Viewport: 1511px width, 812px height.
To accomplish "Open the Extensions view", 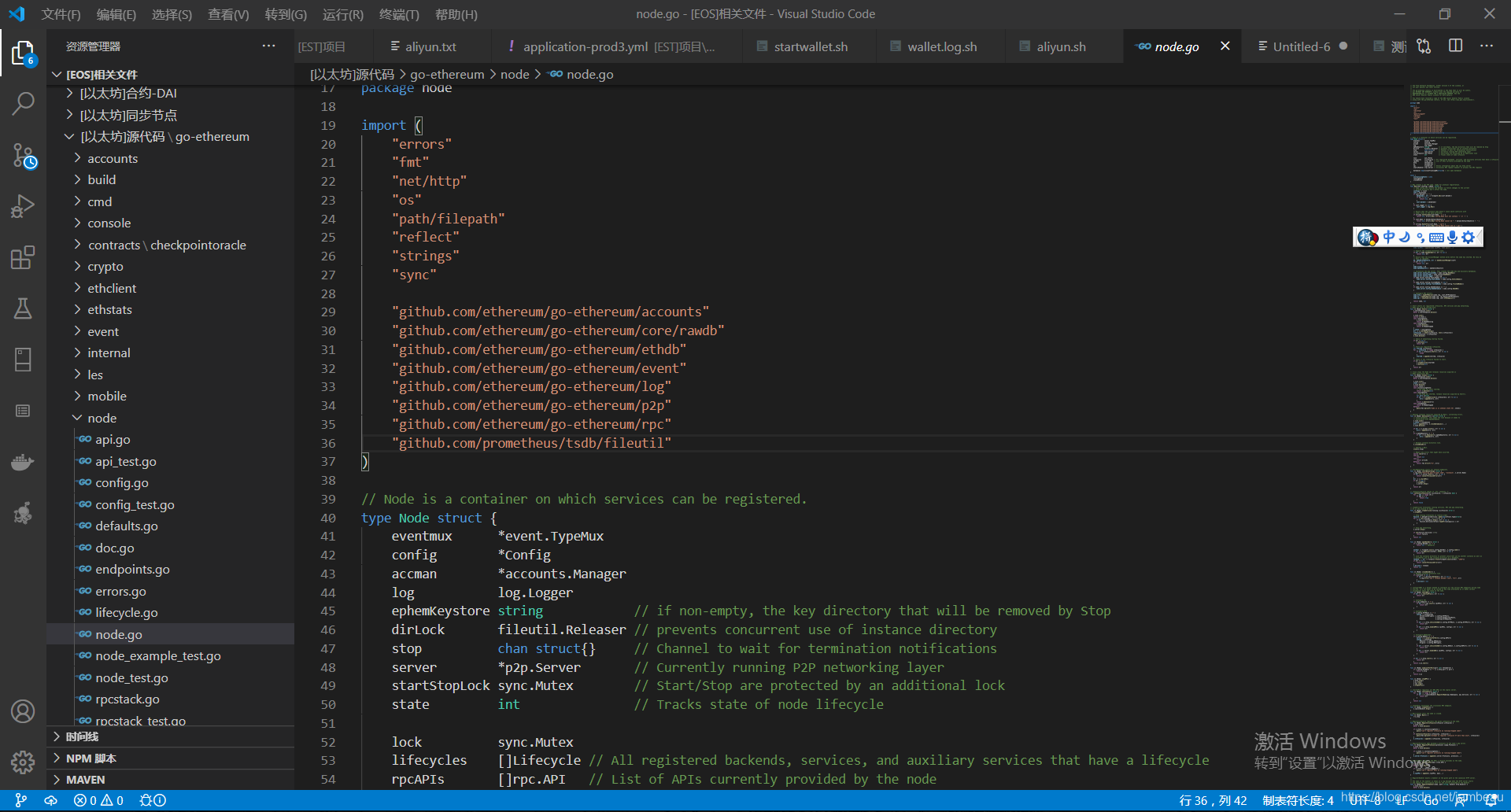I will click(23, 257).
